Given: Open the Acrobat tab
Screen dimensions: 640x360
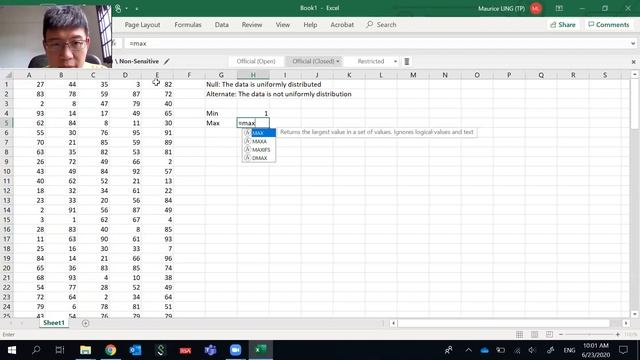Looking at the screenshot, I should coord(342,24).
